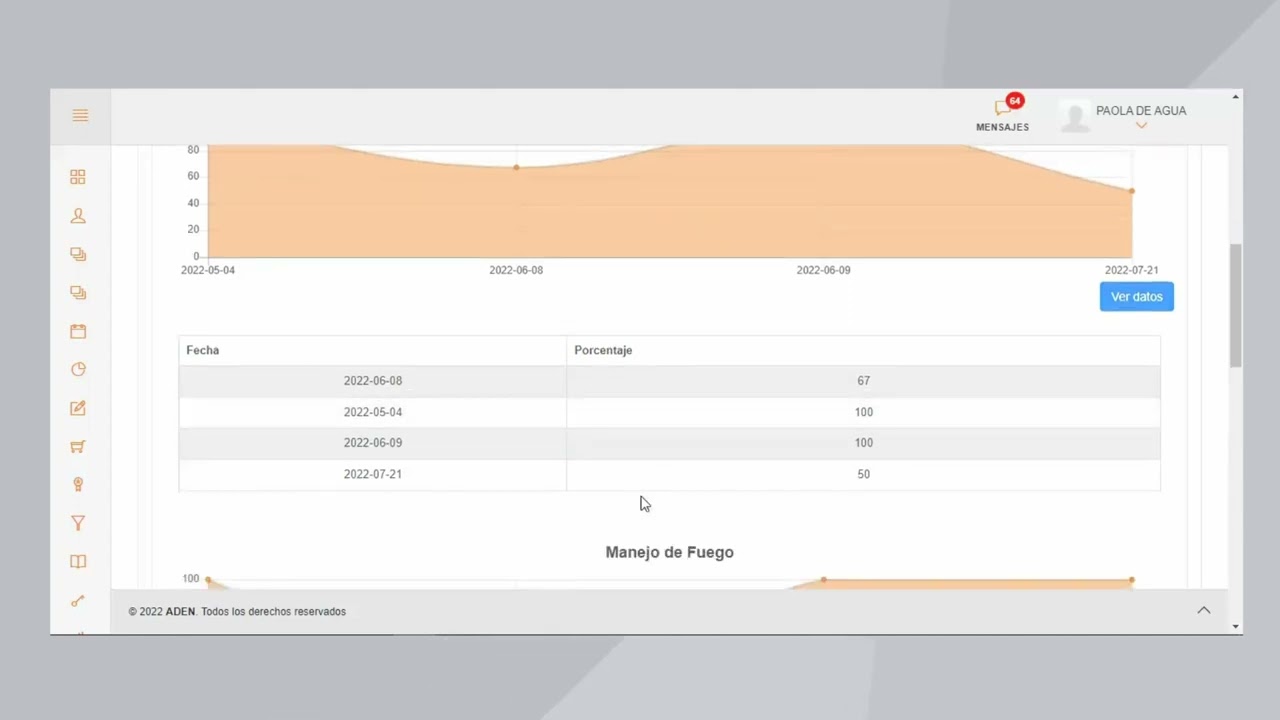
Task: Click the edit pencil icon in the sidebar
Action: [78, 408]
